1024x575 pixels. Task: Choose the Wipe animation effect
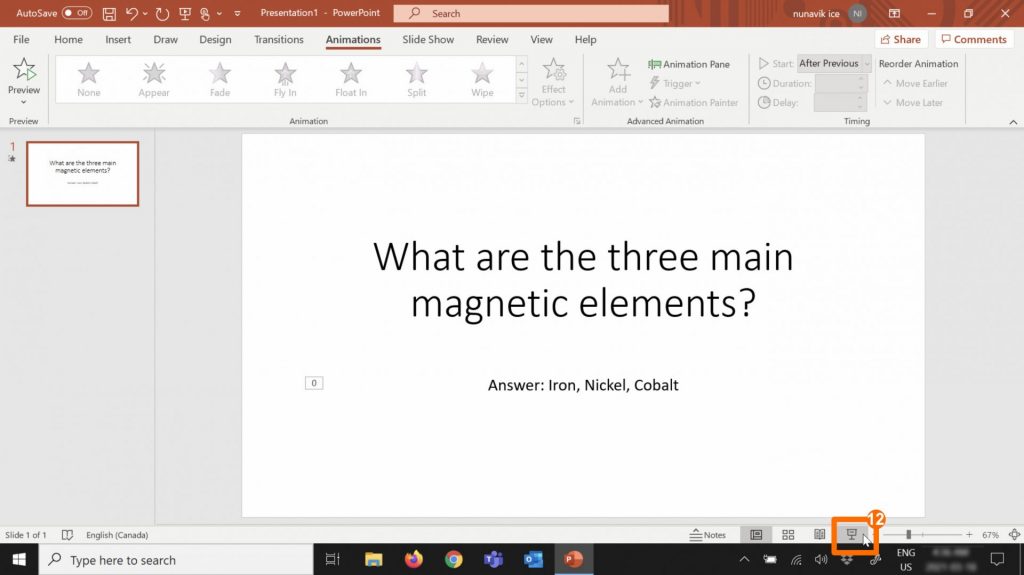pyautogui.click(x=482, y=79)
